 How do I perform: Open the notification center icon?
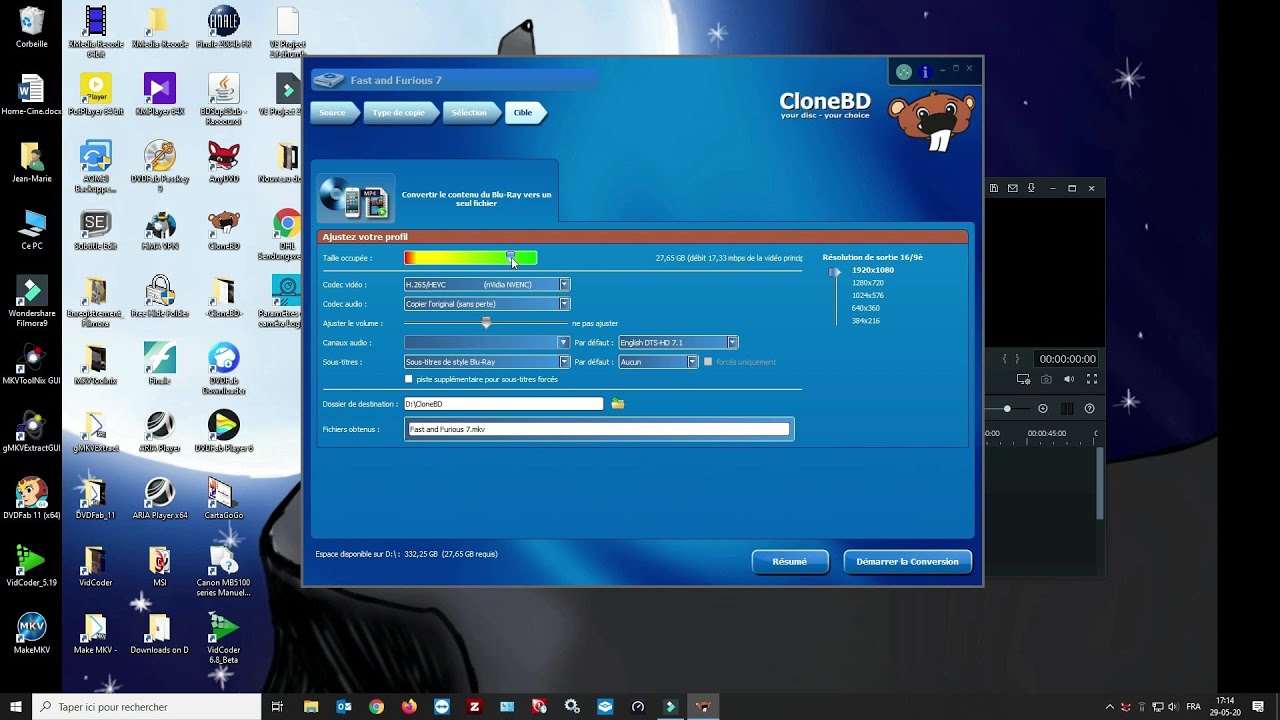pos(1258,706)
